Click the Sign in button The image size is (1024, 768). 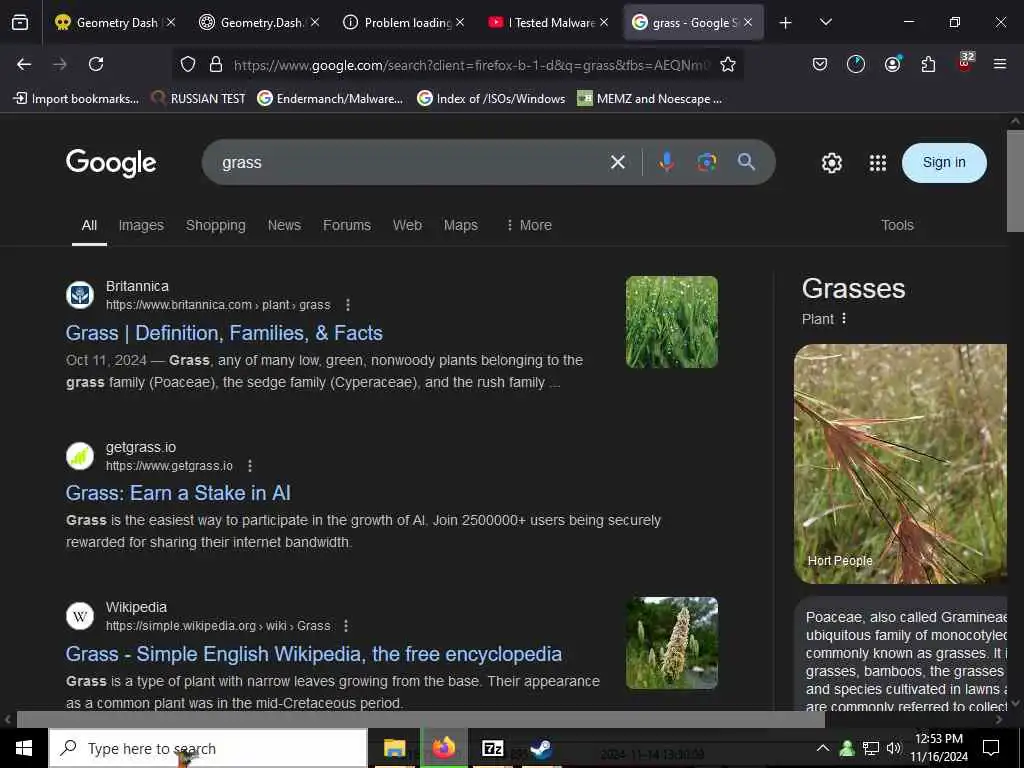coord(944,163)
